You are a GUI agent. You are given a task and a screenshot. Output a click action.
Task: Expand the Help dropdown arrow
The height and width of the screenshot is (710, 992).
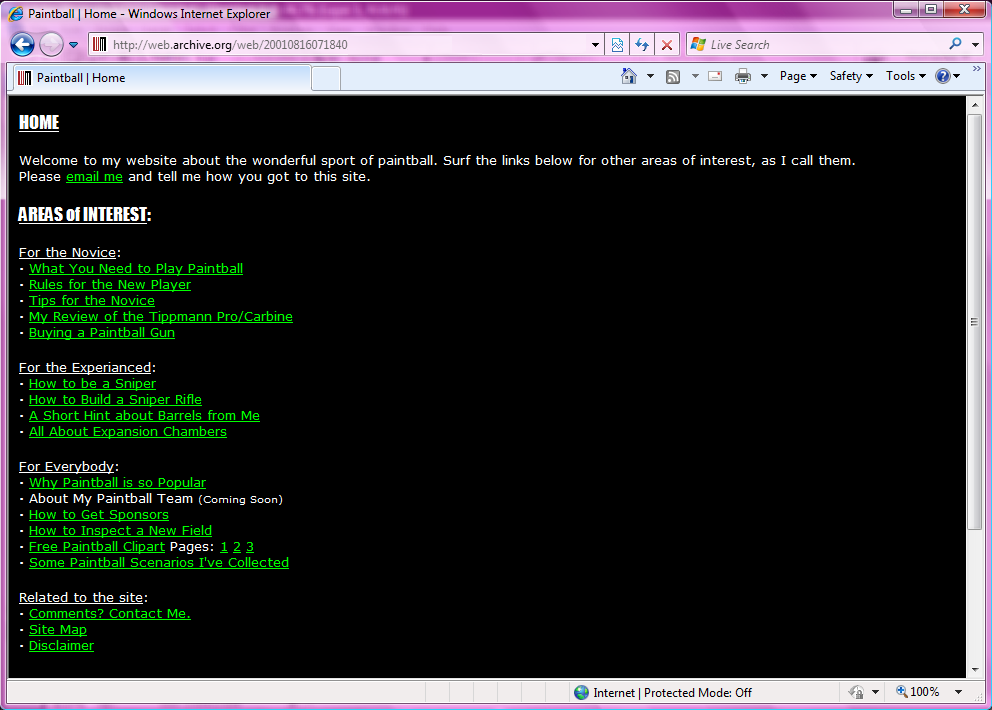pos(957,76)
